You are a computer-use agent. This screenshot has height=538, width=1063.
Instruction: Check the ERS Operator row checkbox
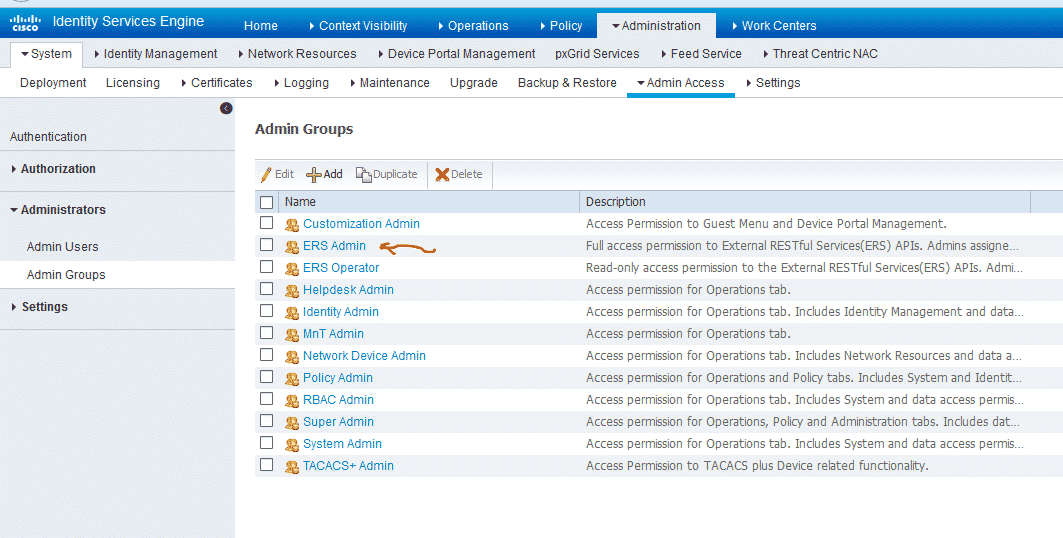point(266,266)
